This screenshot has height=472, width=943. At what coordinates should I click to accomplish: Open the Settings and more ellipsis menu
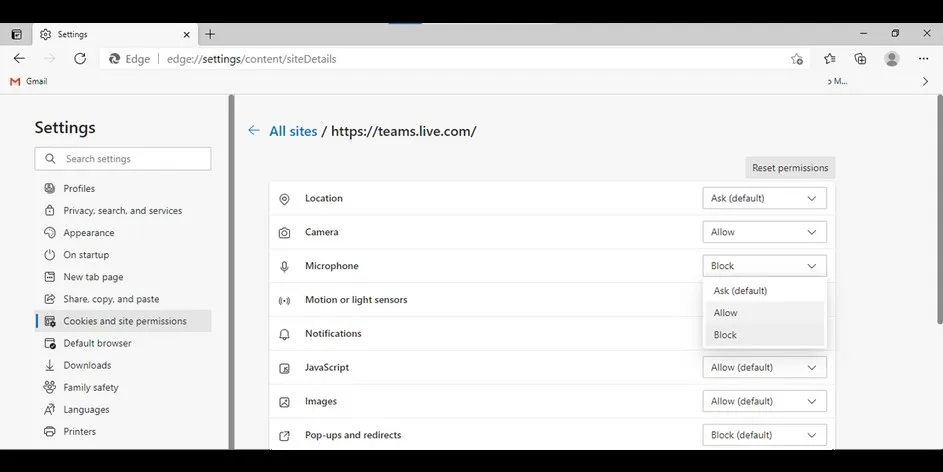click(924, 58)
